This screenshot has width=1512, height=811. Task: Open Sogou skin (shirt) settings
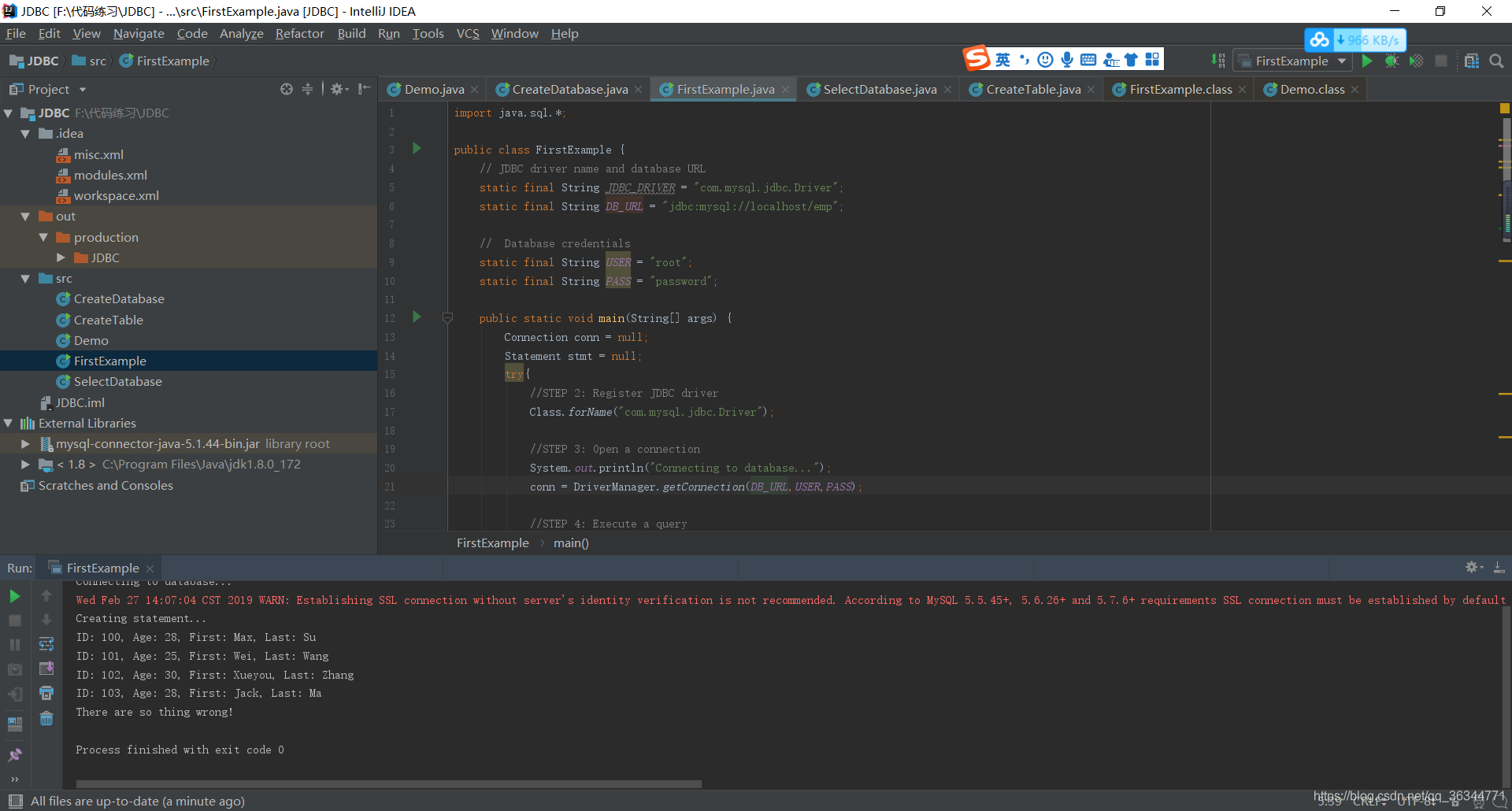tap(1131, 60)
